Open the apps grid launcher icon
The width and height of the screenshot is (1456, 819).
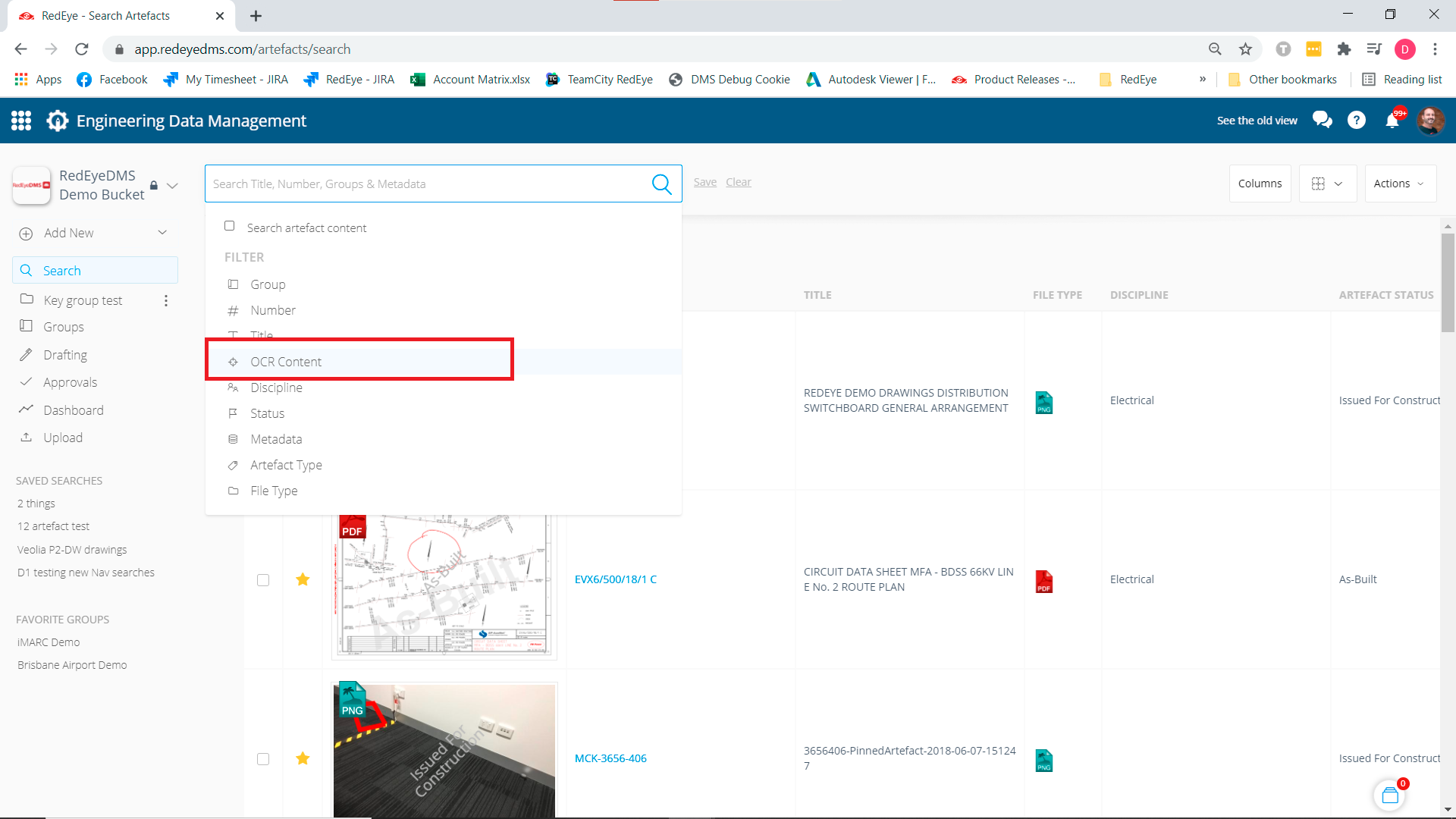pyautogui.click(x=21, y=121)
